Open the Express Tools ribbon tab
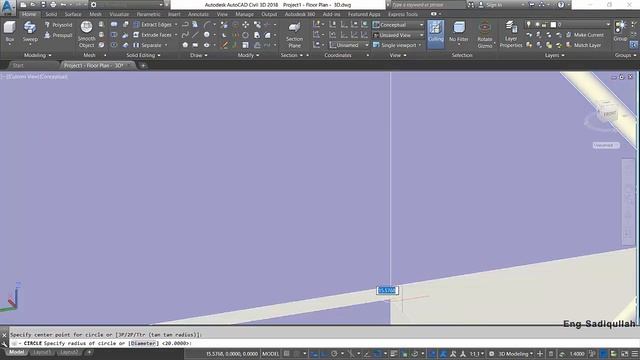This screenshot has height=360, width=640. (x=403, y=14)
